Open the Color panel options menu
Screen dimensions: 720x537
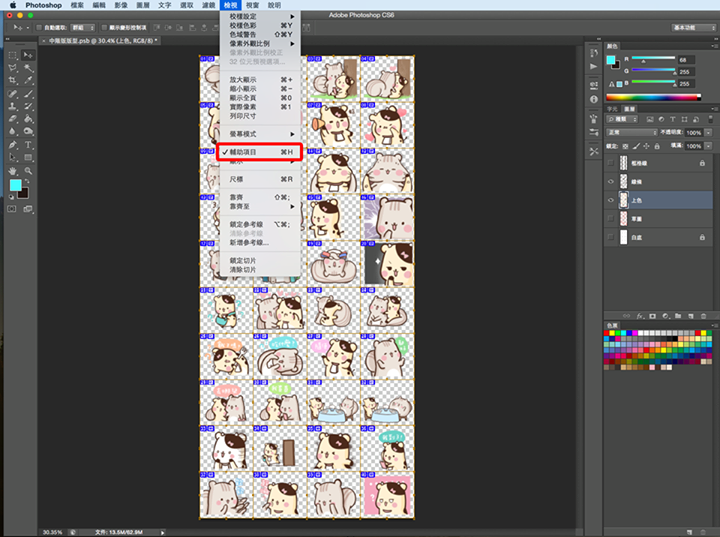714,46
